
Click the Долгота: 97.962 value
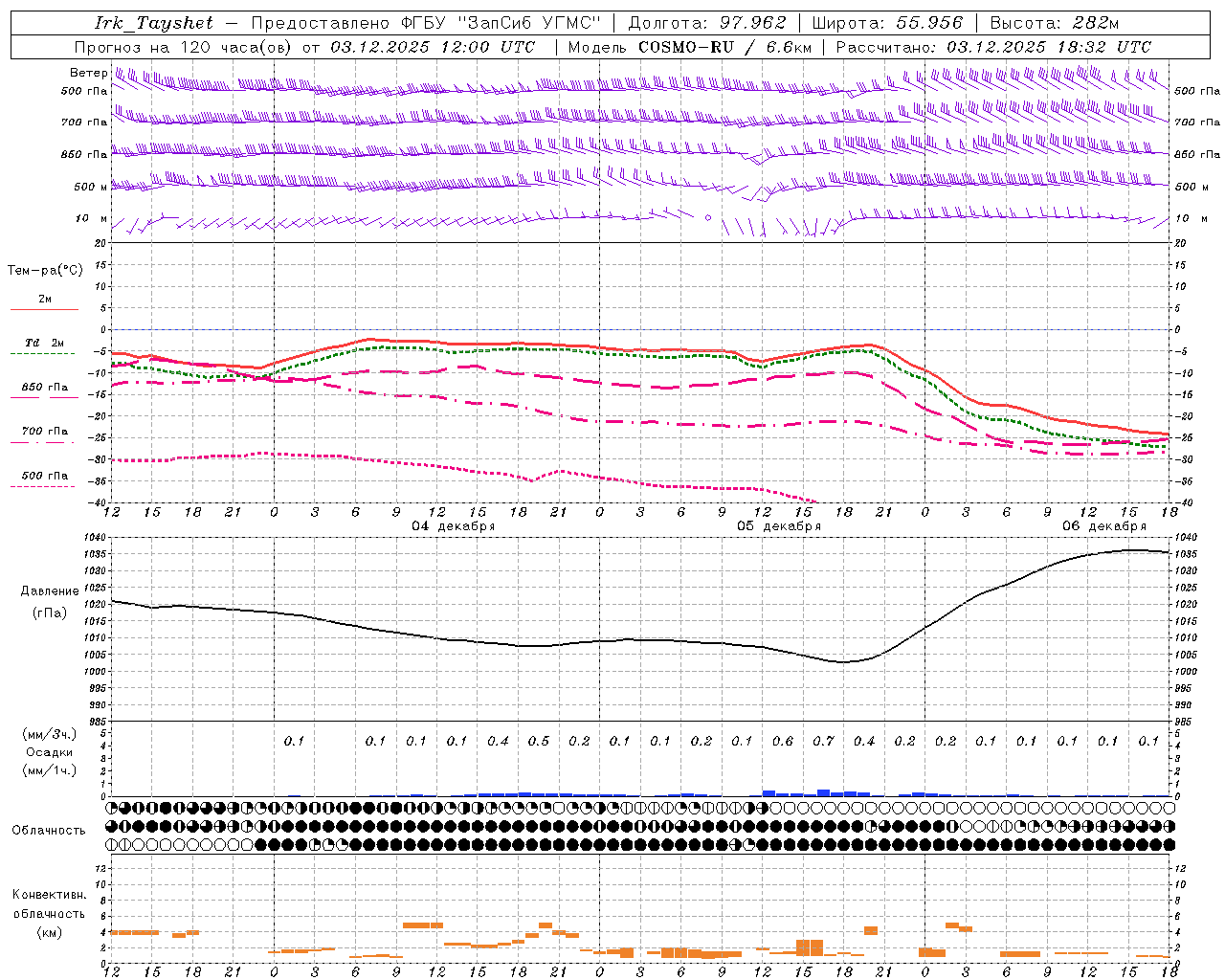[705, 23]
